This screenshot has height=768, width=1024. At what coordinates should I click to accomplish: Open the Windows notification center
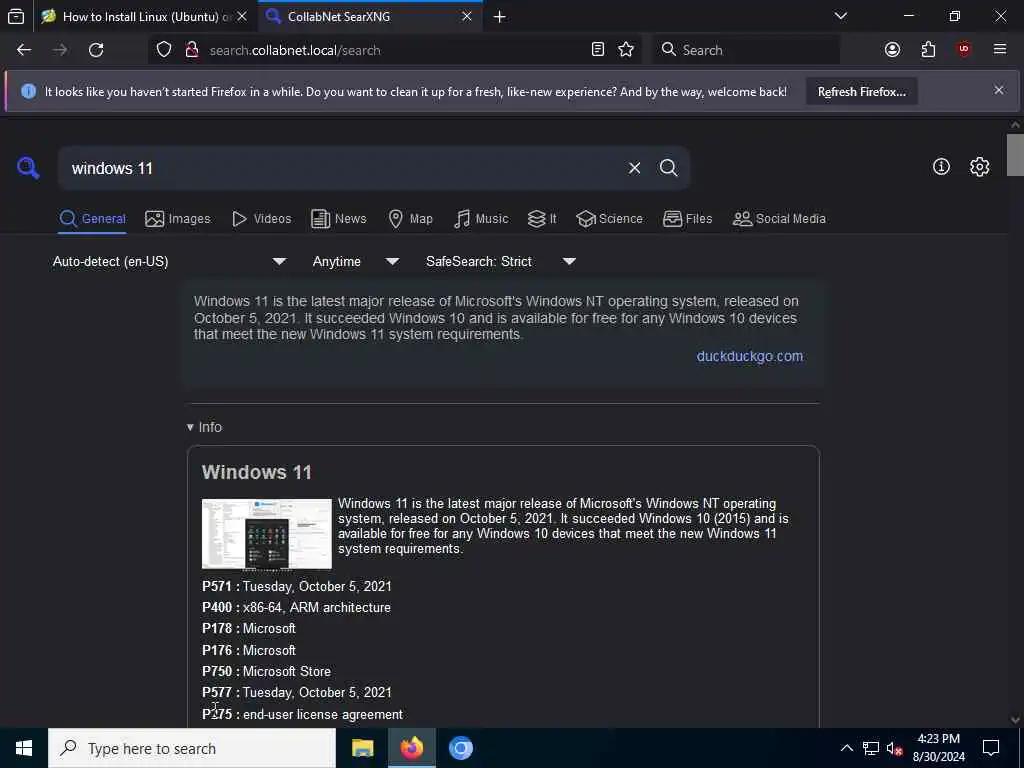pos(991,748)
